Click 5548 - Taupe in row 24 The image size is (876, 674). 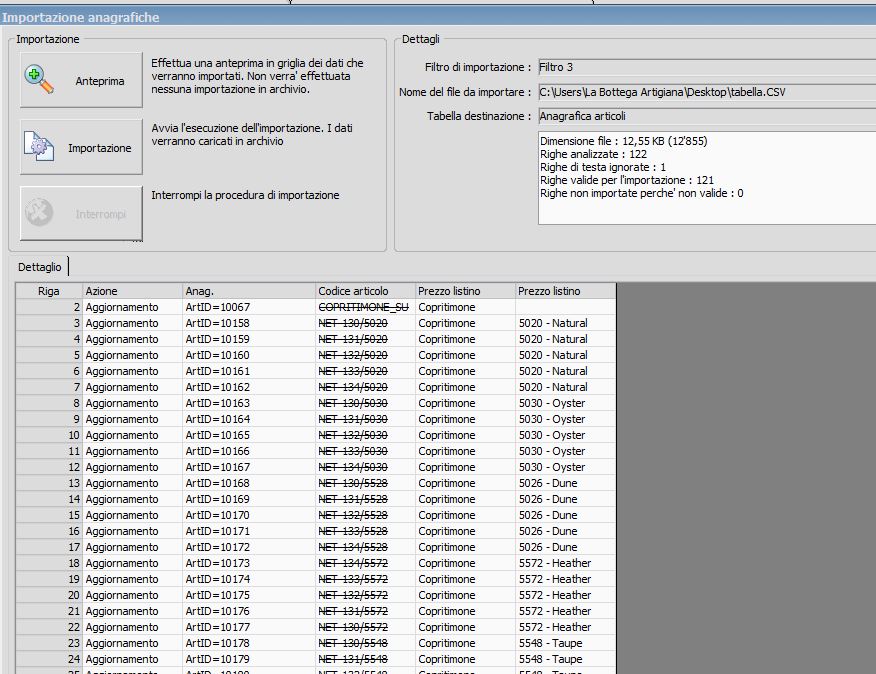pos(565,659)
